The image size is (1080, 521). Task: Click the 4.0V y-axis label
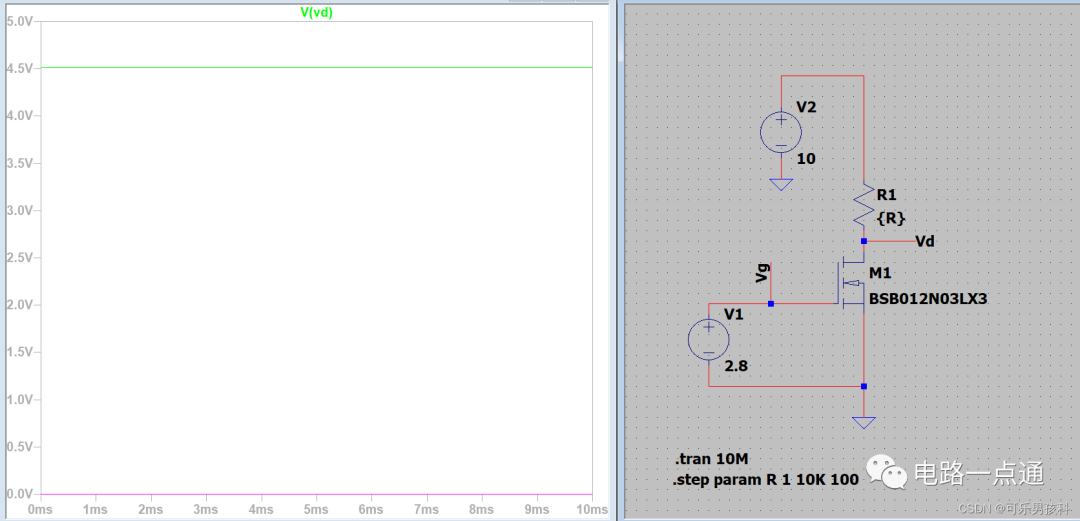(19, 116)
